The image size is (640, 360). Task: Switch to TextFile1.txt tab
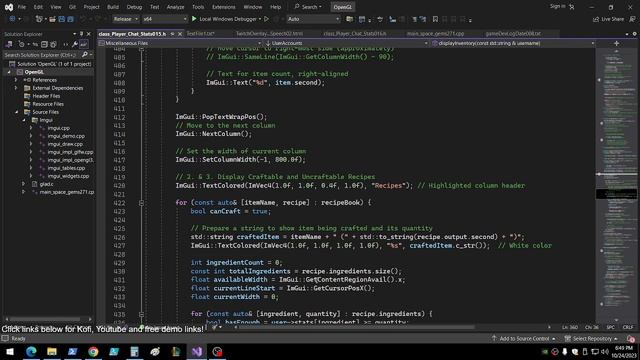(x=200, y=34)
